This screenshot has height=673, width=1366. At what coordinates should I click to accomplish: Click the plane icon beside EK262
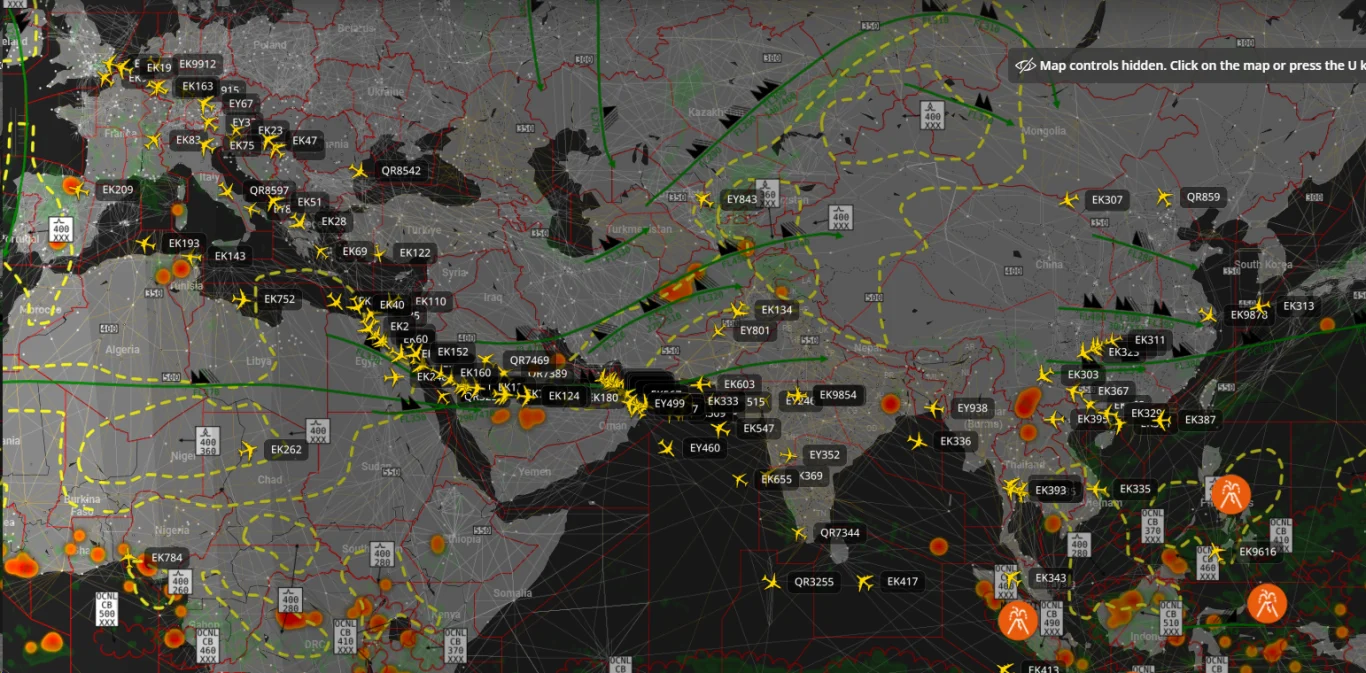pyautogui.click(x=248, y=450)
